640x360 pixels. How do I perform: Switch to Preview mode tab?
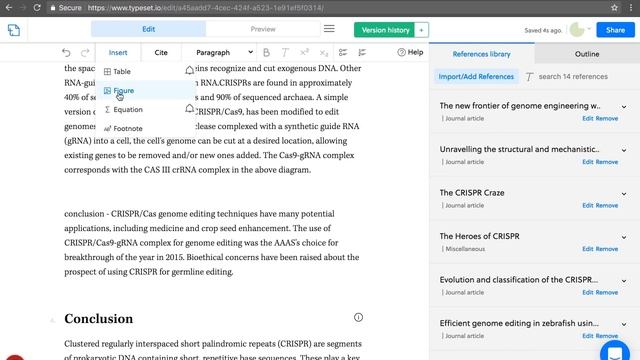pos(263,29)
